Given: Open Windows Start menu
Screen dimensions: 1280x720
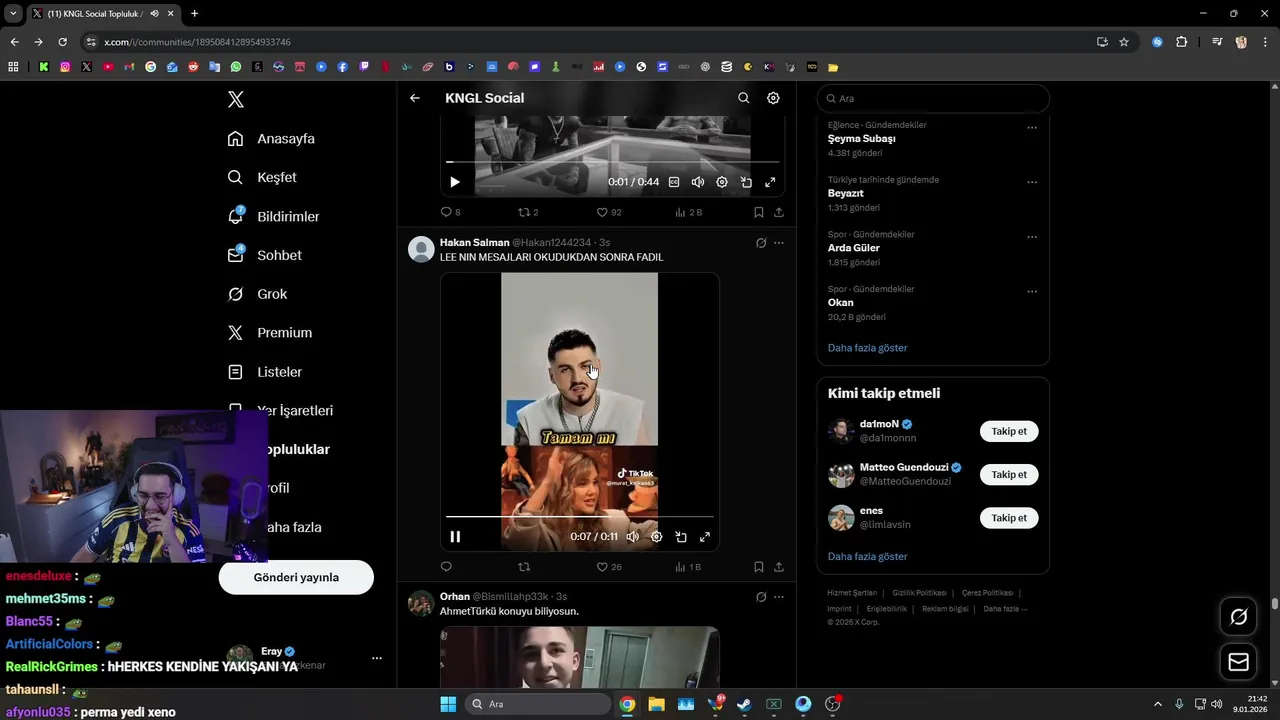Looking at the screenshot, I should [x=448, y=704].
